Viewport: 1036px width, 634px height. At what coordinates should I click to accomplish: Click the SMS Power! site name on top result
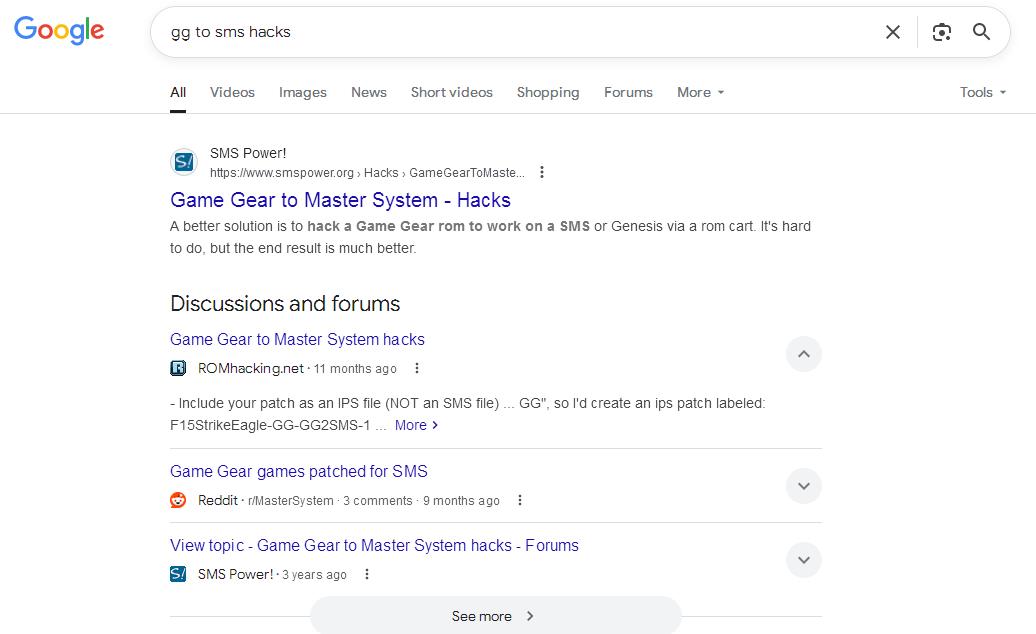click(x=248, y=153)
